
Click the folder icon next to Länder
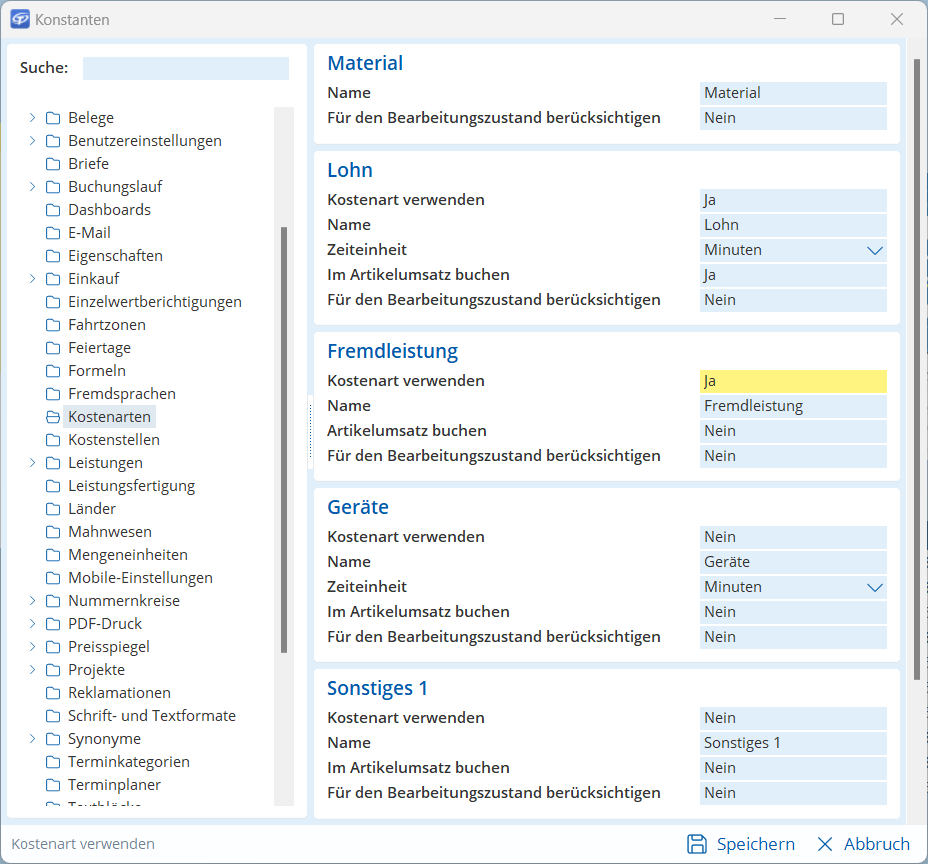pos(53,509)
